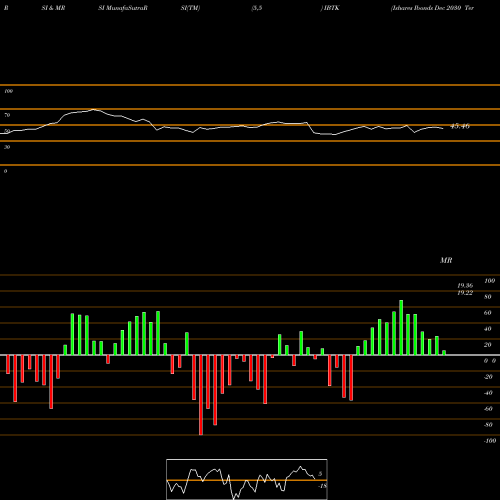Click the 60 label on MR axis
This screenshot has width=500, height=500.
pyautogui.click(x=488, y=313)
